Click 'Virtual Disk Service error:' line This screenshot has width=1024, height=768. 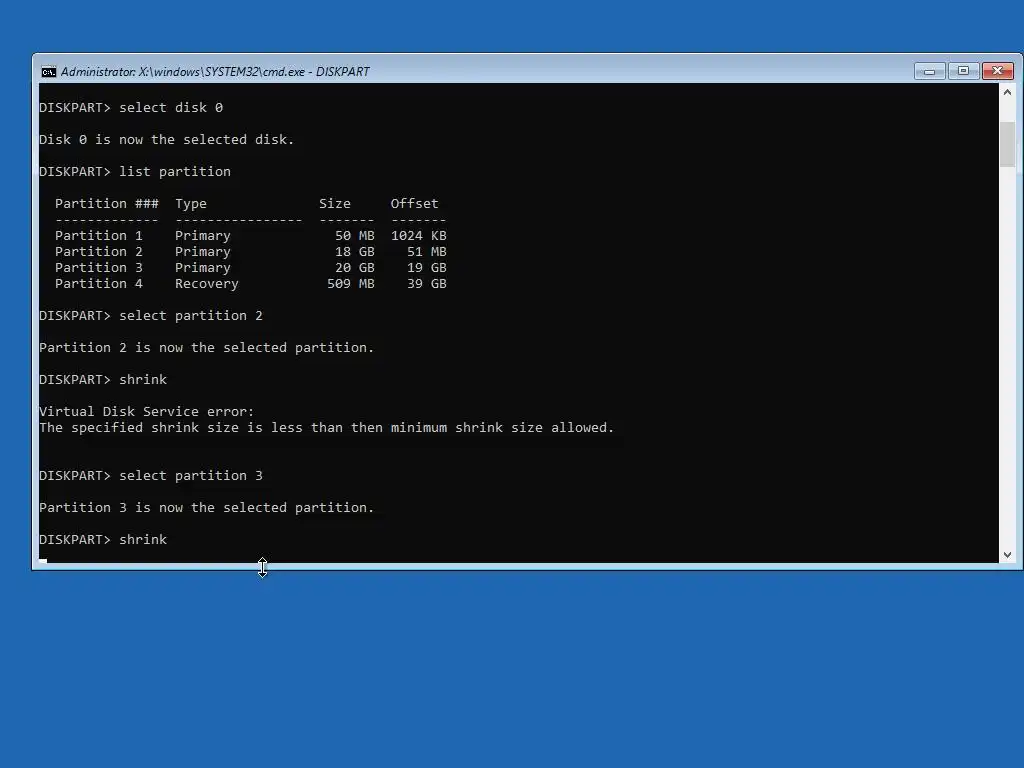146,411
